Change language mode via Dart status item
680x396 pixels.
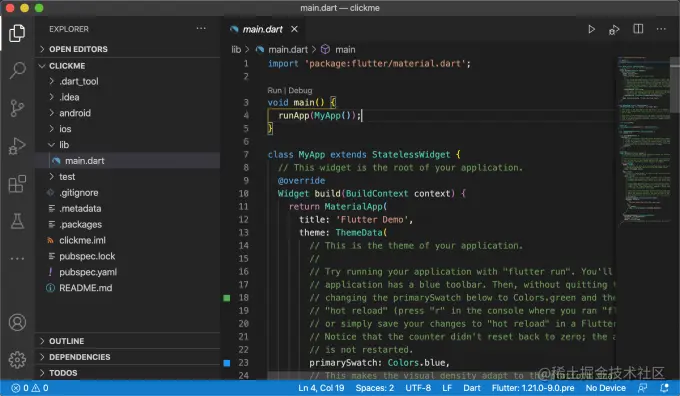(x=472, y=388)
